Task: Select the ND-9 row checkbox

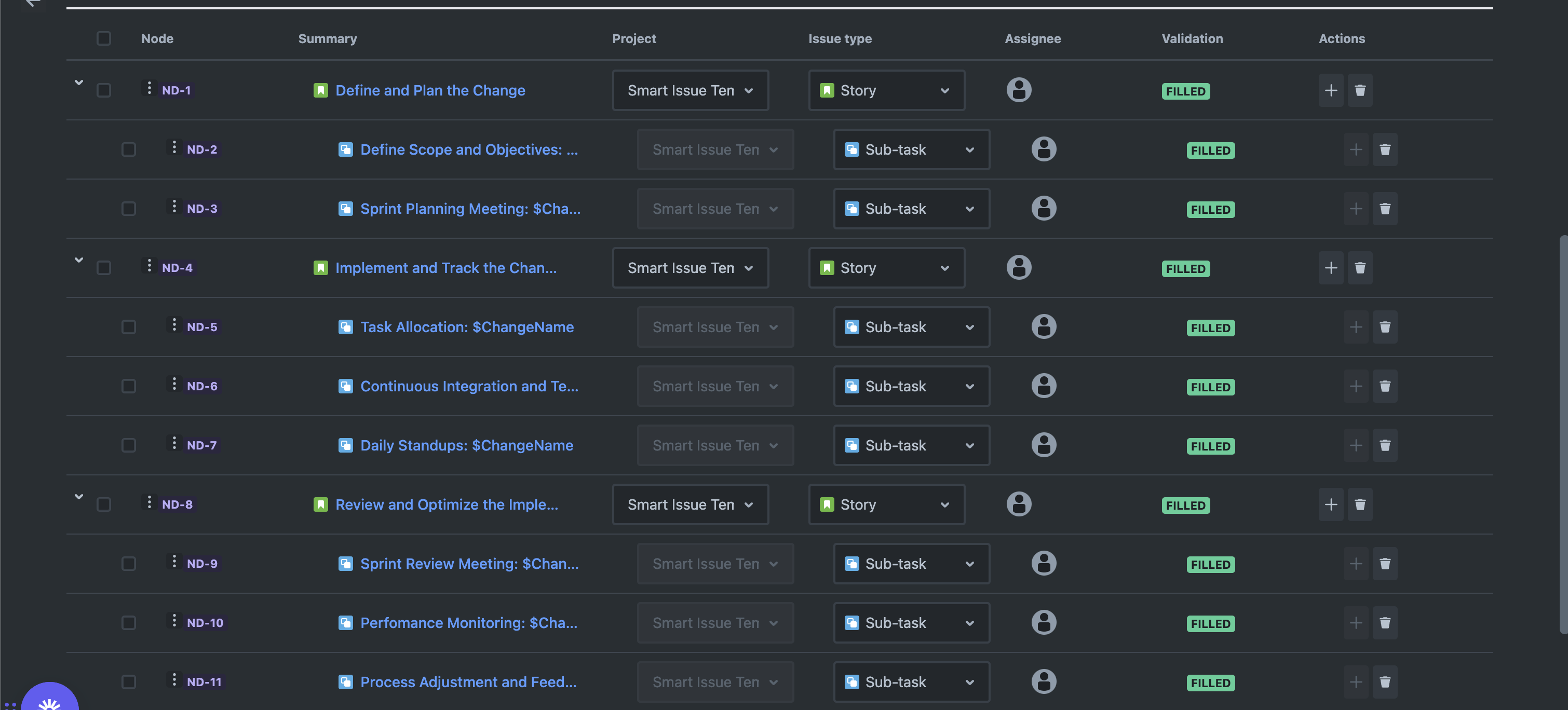Action: 128,564
